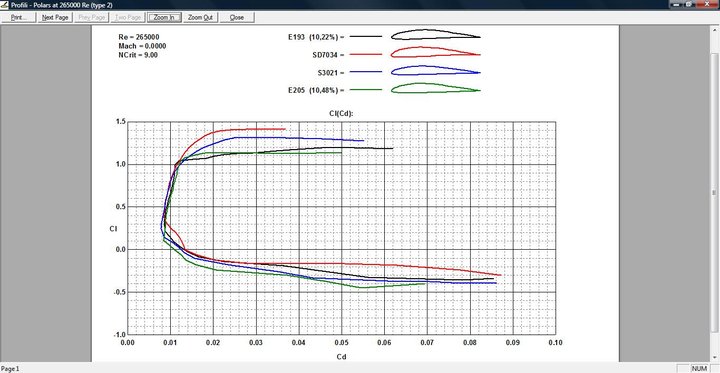This screenshot has height=373, width=720.
Task: Click the black E193 airfoil outline
Action: [x=435, y=35]
